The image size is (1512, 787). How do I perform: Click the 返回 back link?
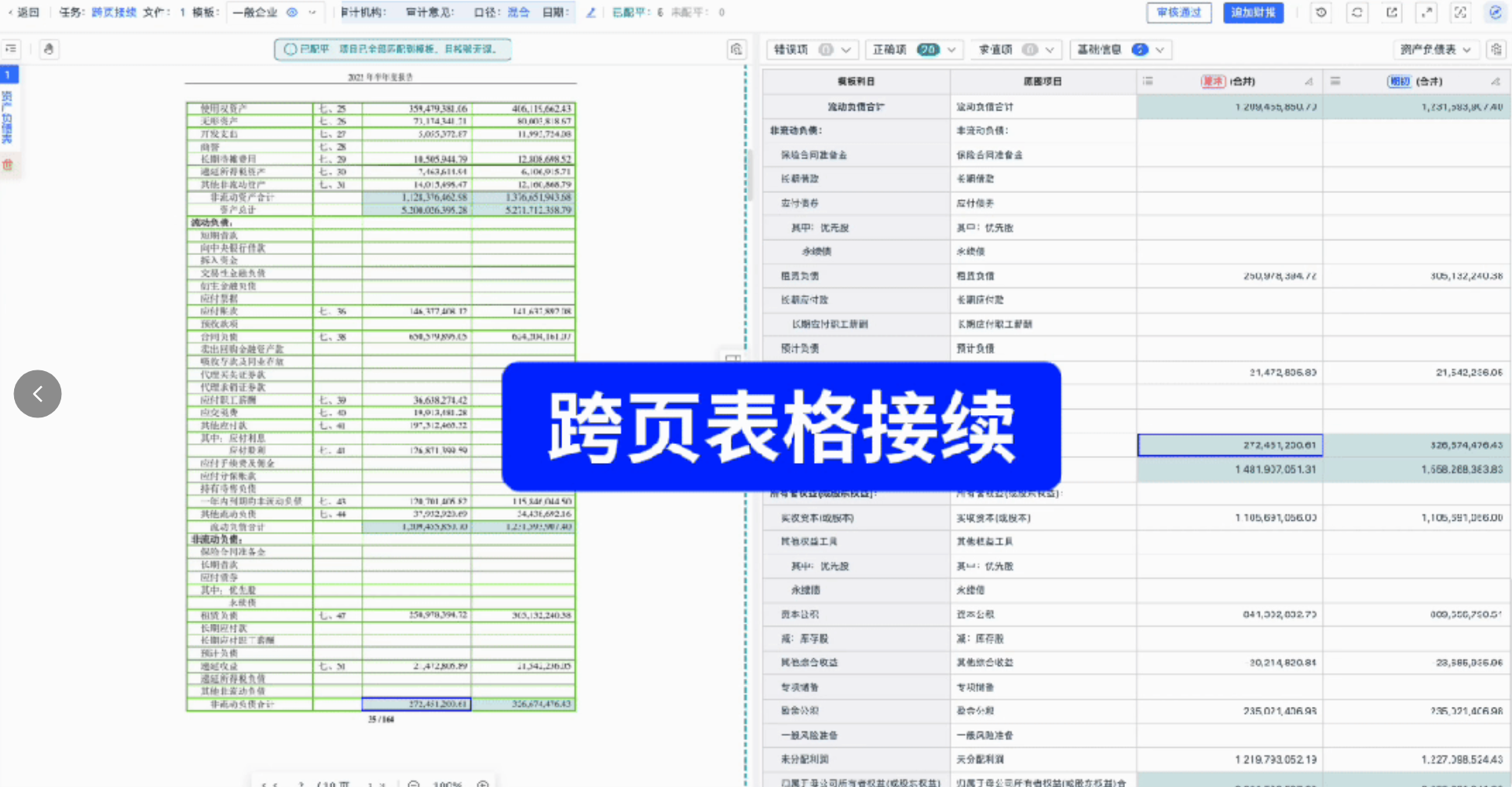click(x=24, y=13)
